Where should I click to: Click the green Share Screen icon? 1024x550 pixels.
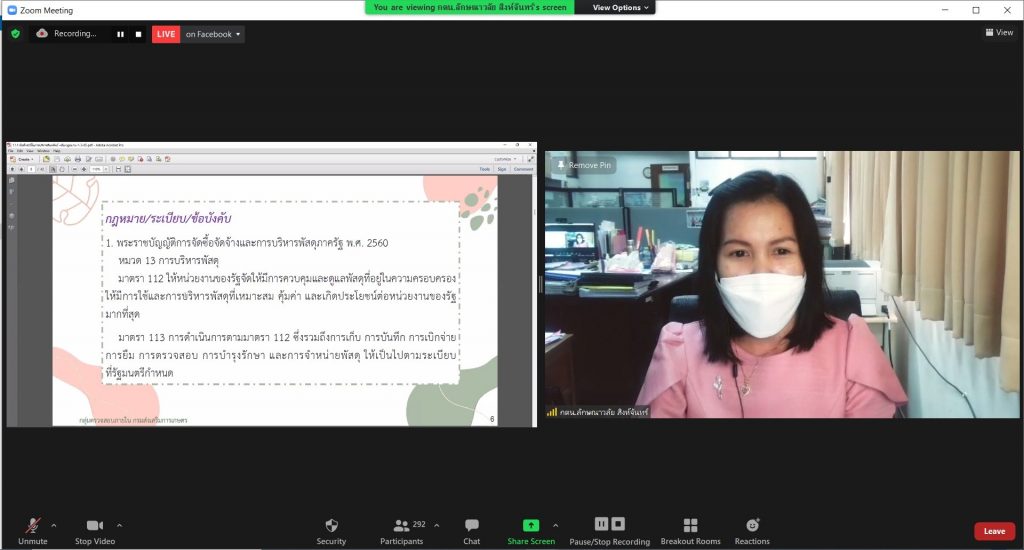[530, 525]
